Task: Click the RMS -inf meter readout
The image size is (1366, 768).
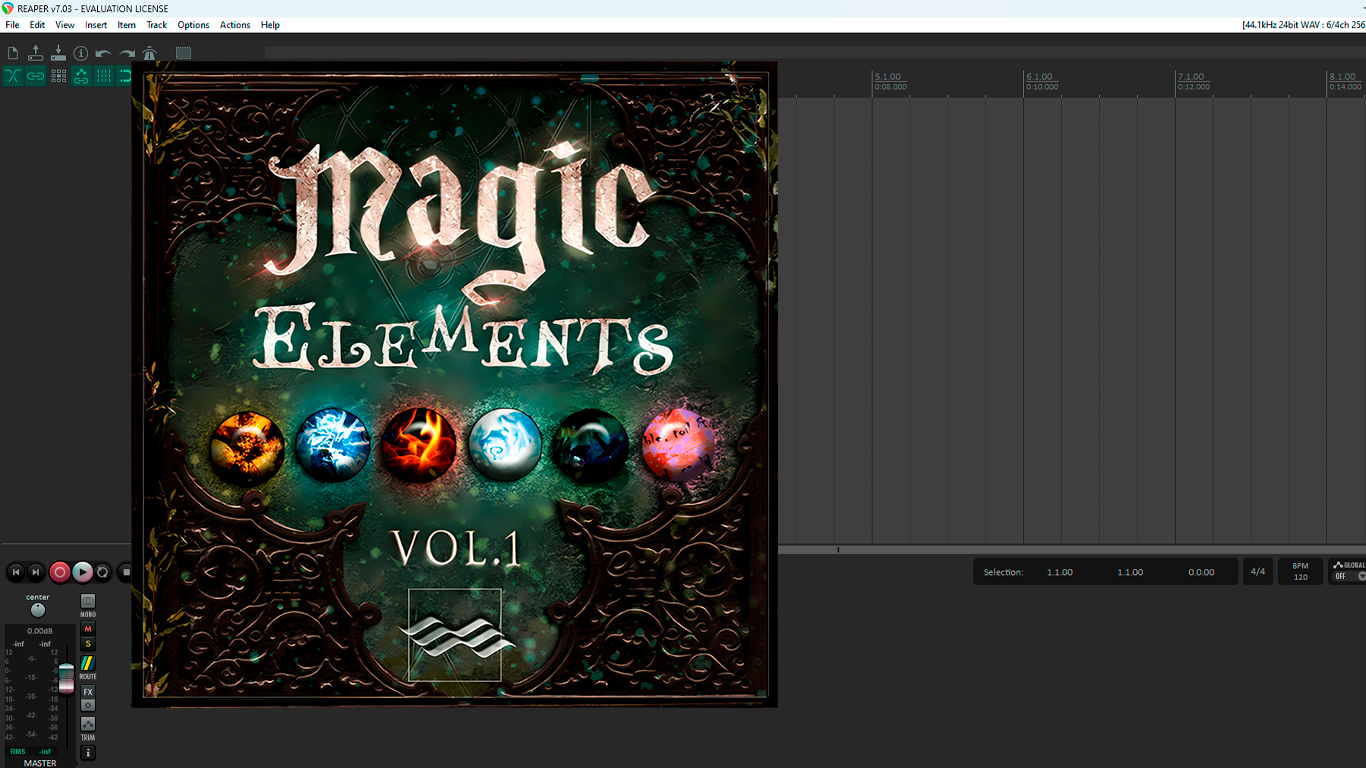Action: tap(31, 751)
